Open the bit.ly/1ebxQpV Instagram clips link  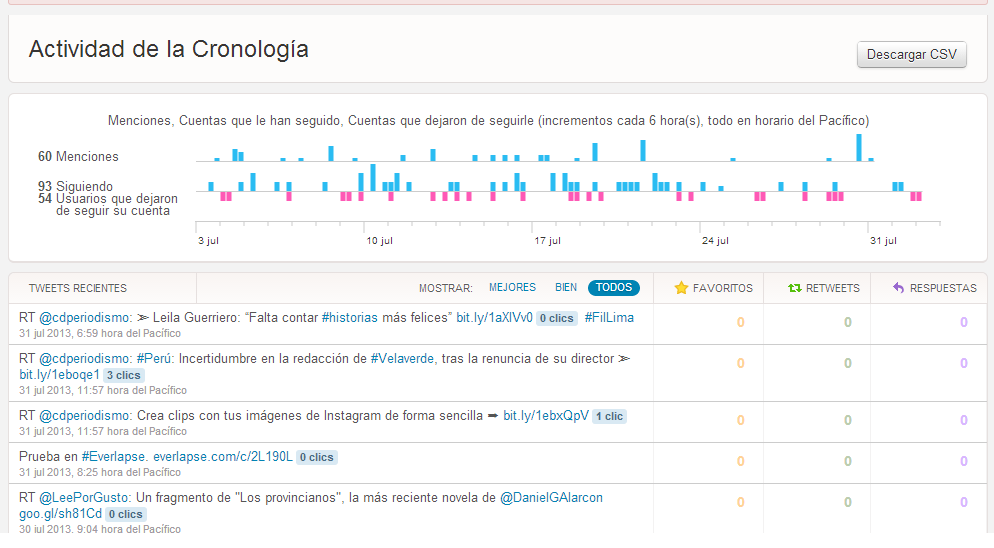(x=545, y=416)
